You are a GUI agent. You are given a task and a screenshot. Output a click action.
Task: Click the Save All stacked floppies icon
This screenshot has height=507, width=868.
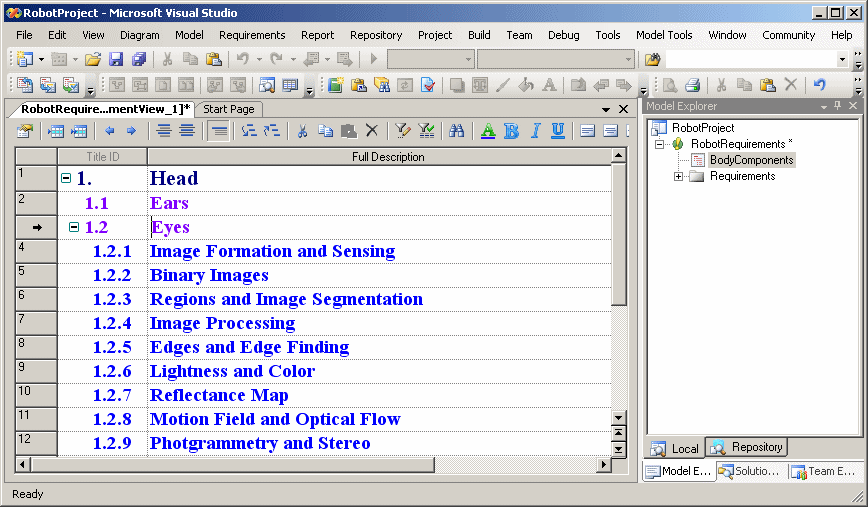pos(138,59)
